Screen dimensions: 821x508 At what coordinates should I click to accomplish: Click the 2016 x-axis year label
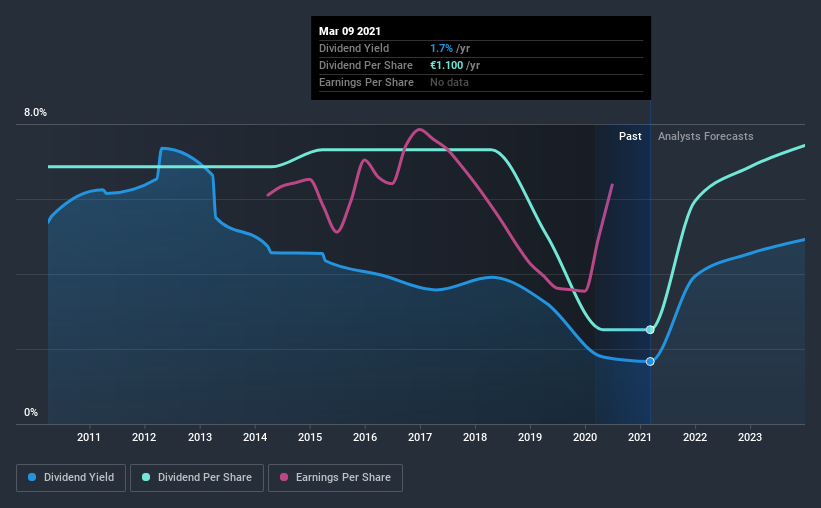click(x=365, y=437)
